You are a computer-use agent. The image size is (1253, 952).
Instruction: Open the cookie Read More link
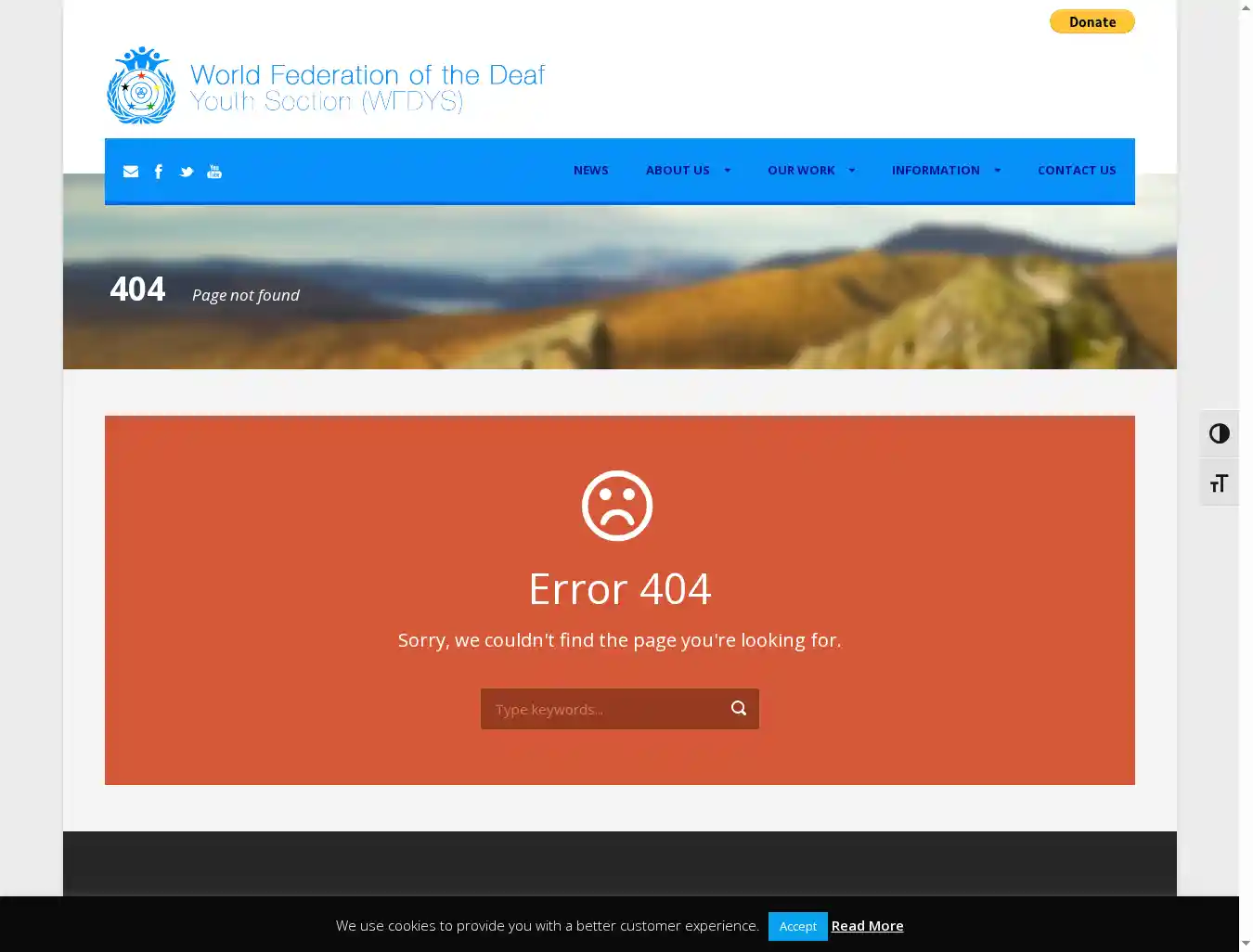pos(867,926)
